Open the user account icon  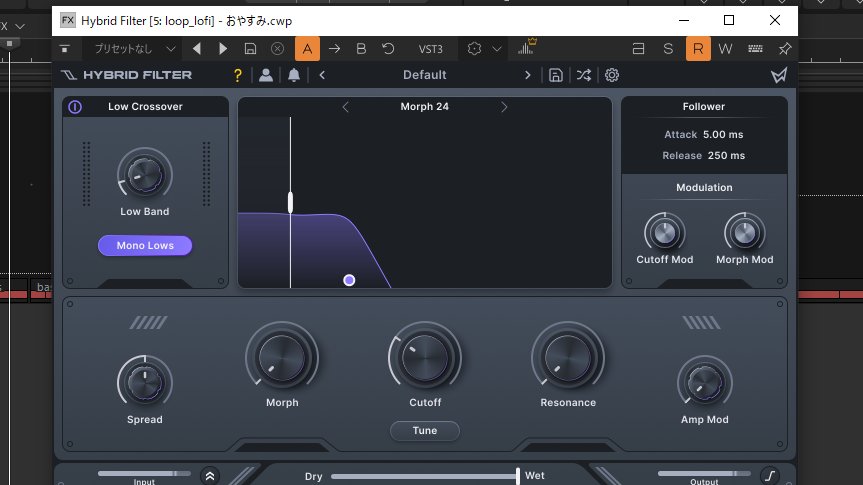click(266, 75)
